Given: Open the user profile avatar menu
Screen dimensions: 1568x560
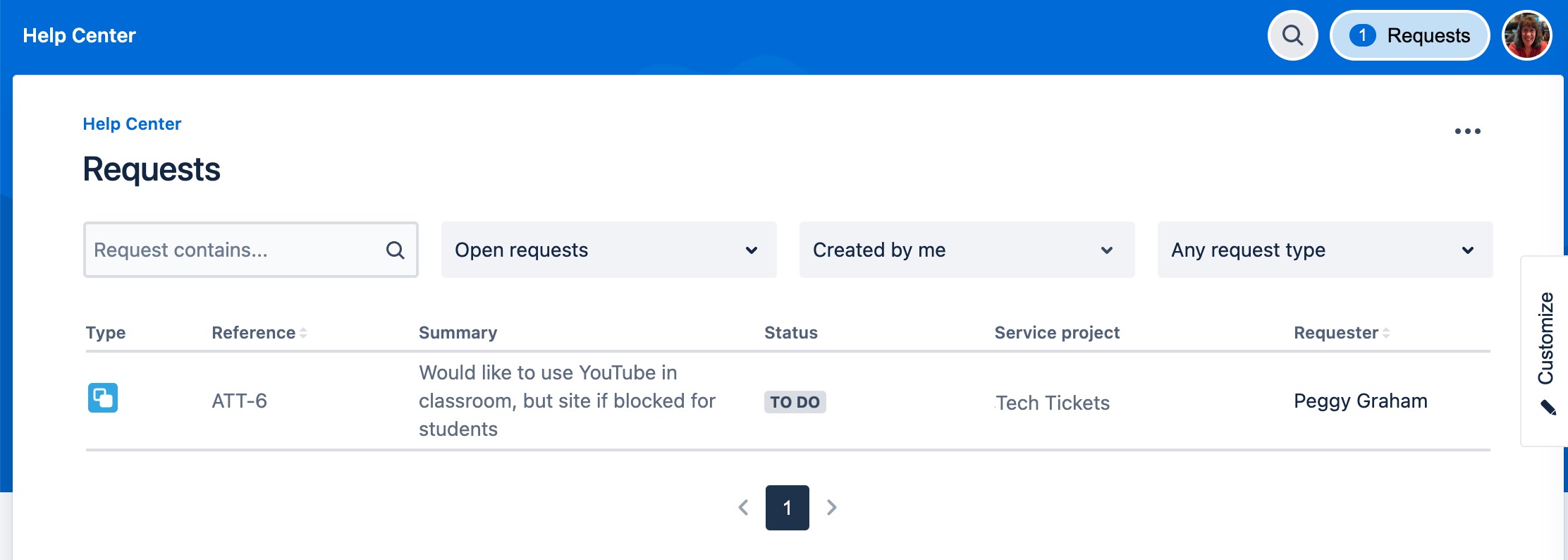Looking at the screenshot, I should pos(1527,35).
